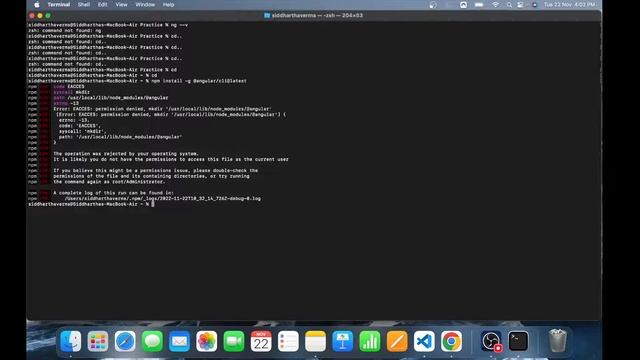640x360 pixels.
Task: Open the Shell menu
Action: pos(84,5)
